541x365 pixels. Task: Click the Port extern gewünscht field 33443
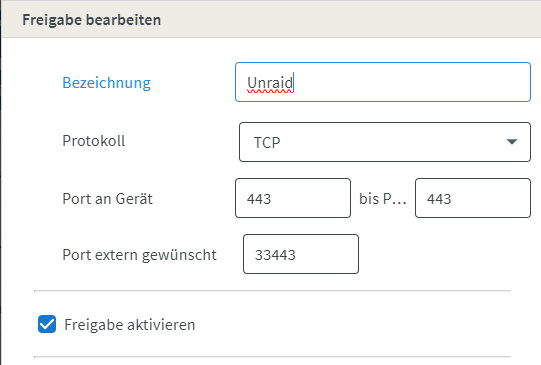[x=301, y=254]
